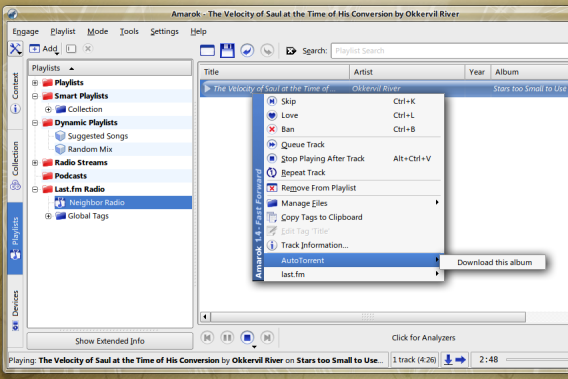Click the playlist horizontal scrollbar thumb
The width and height of the screenshot is (568, 379).
pos(368,317)
